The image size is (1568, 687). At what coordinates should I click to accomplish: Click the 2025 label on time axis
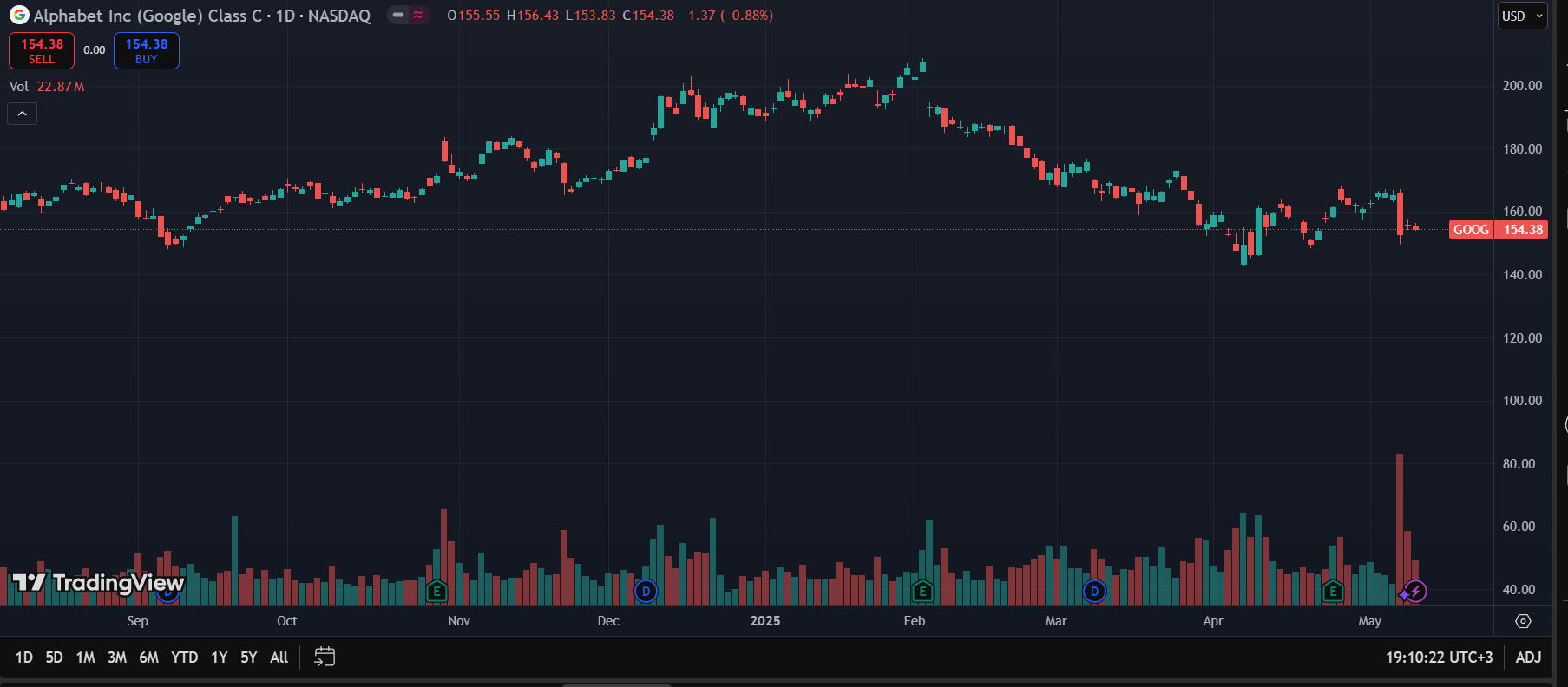click(x=765, y=621)
